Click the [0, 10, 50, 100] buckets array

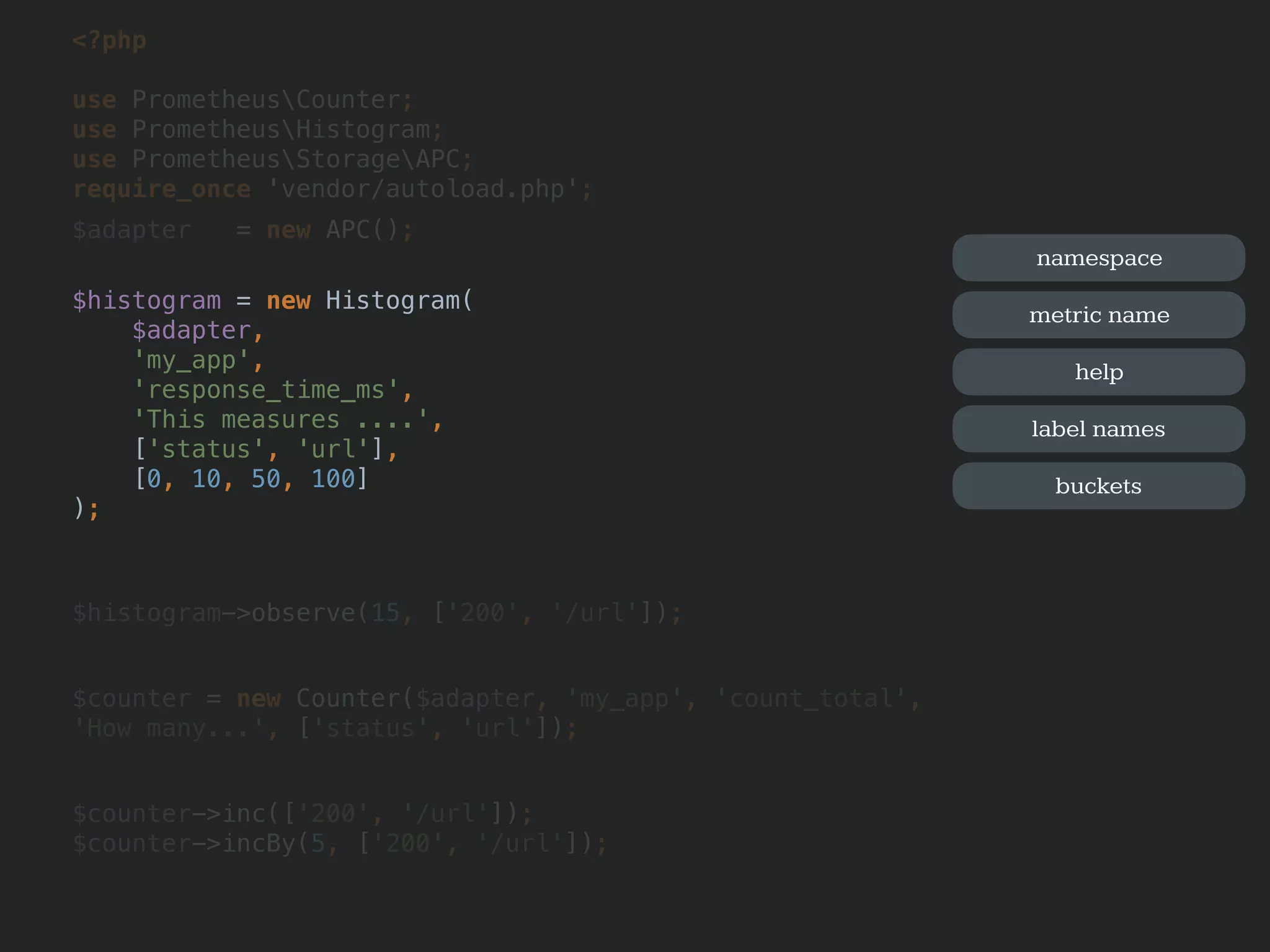pos(251,479)
